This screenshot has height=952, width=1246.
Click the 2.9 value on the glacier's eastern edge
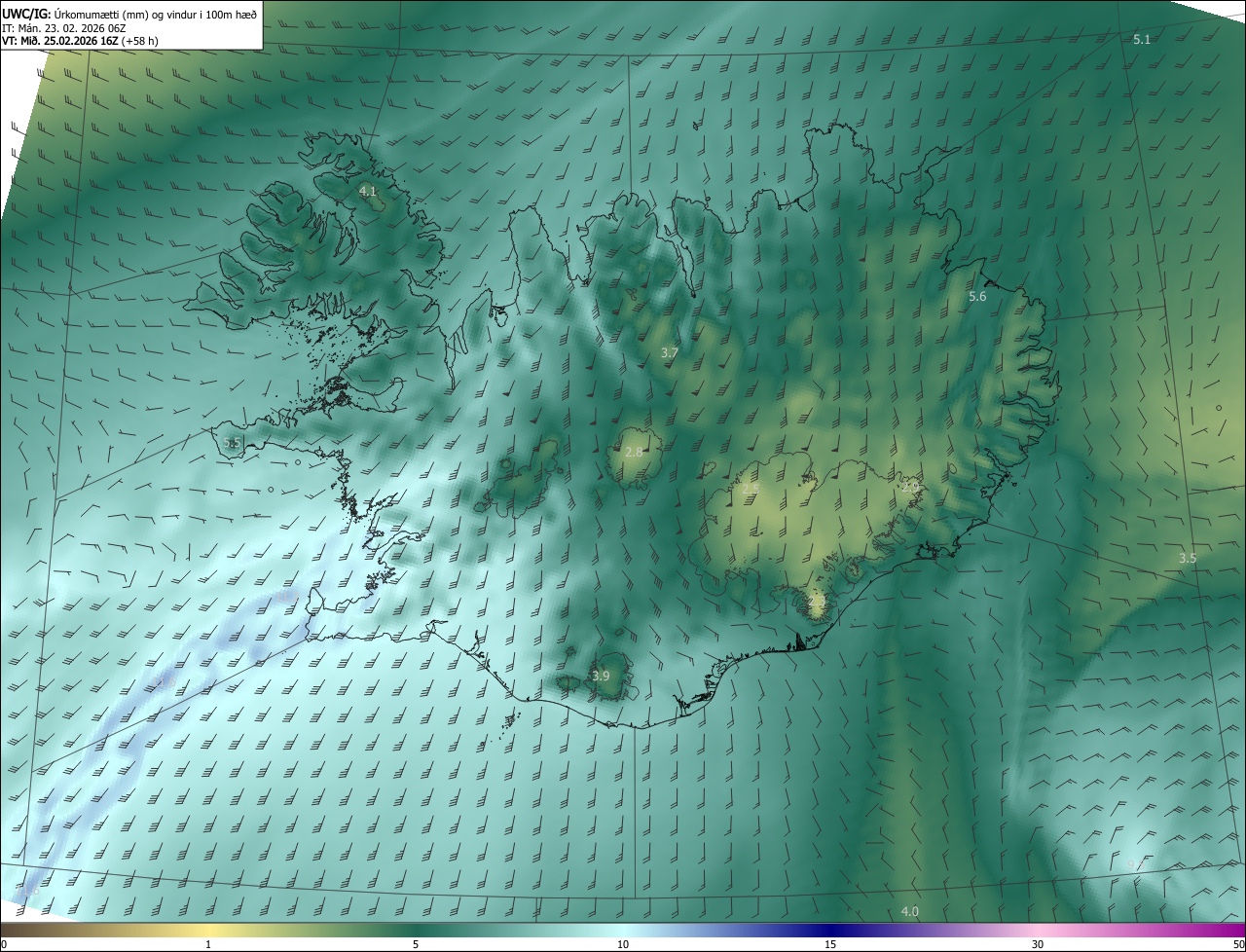pyautogui.click(x=910, y=487)
